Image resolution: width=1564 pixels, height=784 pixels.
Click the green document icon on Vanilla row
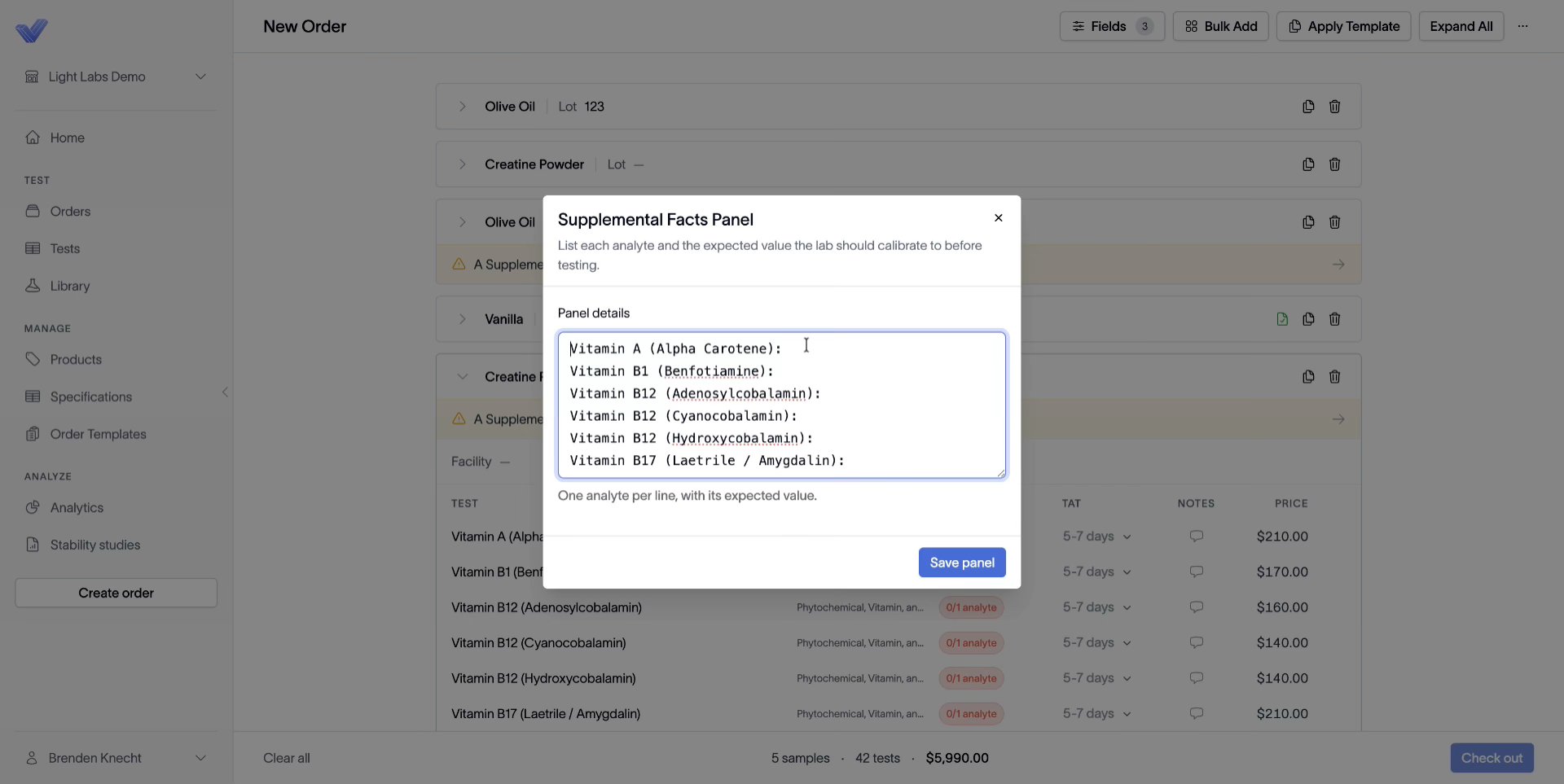pos(1282,319)
